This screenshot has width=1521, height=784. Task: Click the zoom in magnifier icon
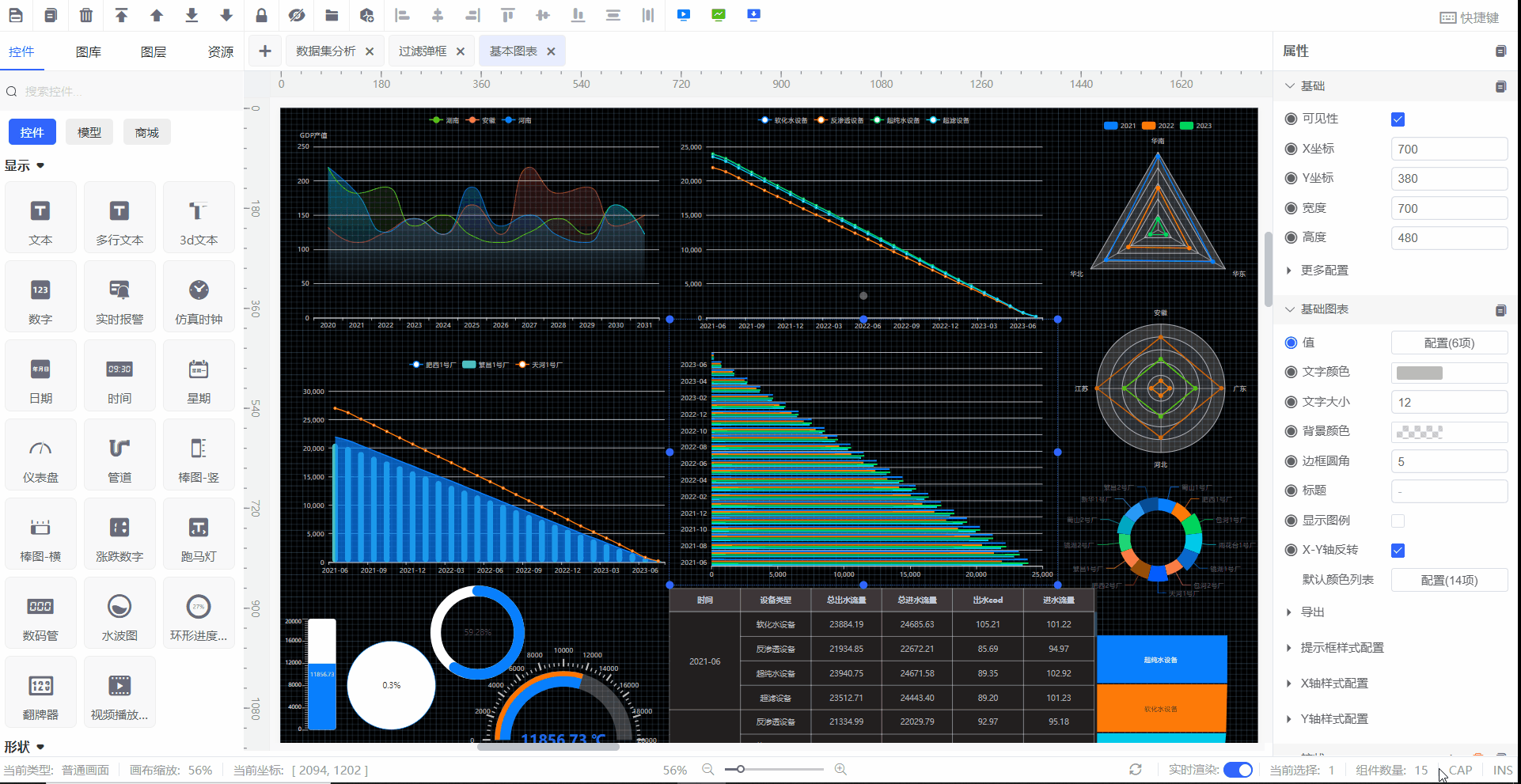[x=840, y=770]
